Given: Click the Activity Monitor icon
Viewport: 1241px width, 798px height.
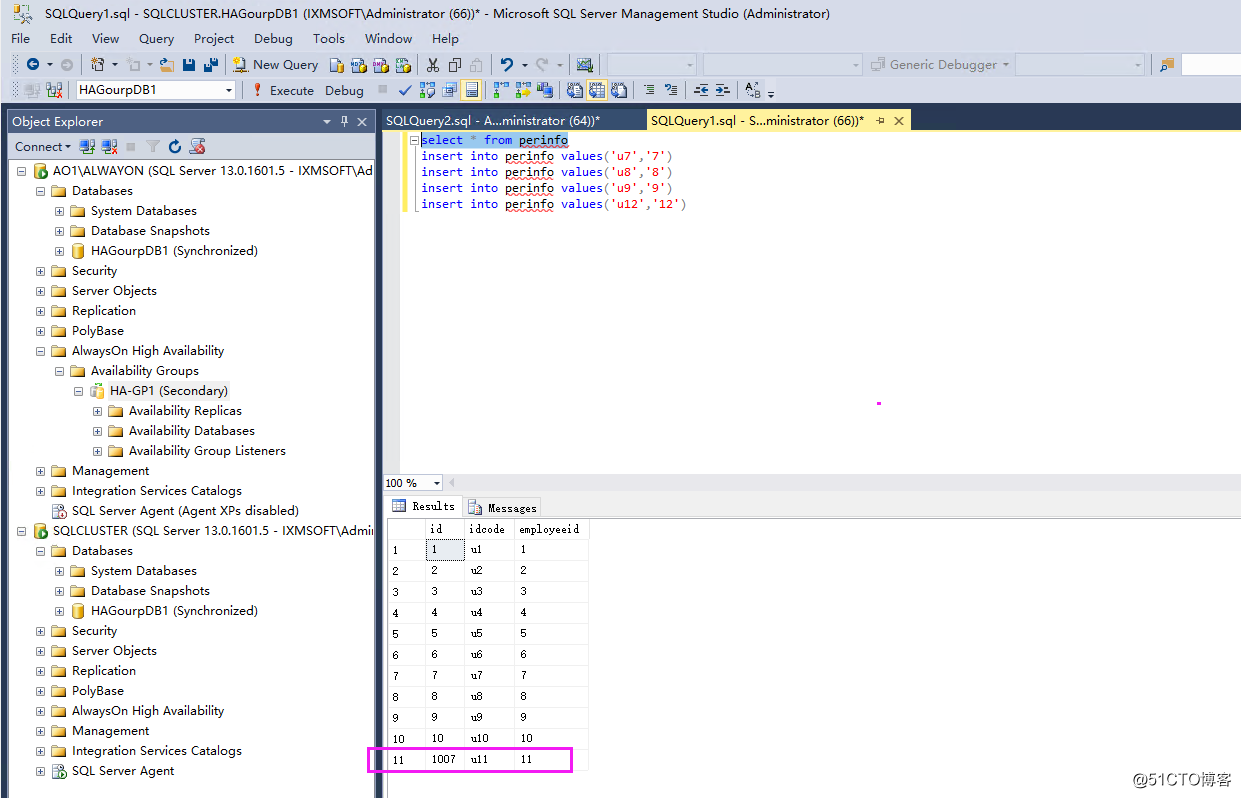Looking at the screenshot, I should (x=585, y=65).
